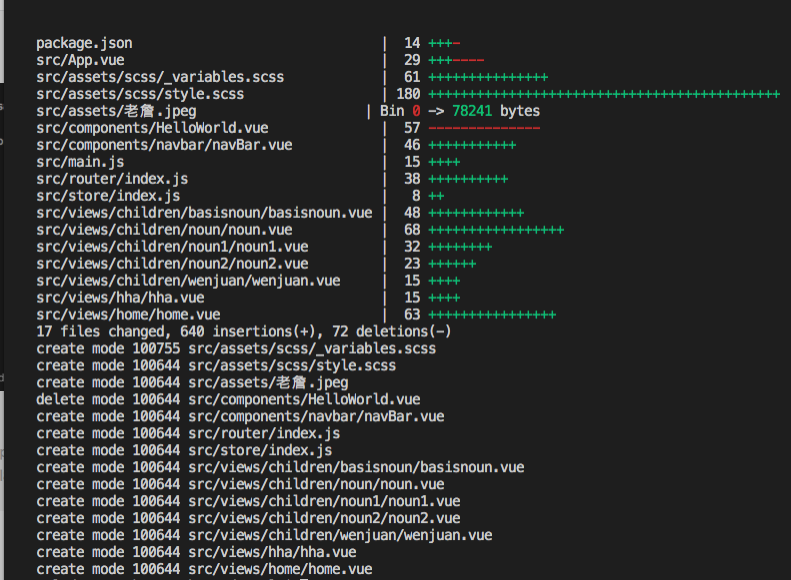Click create mode line for wenjuan.vue
791x580 pixels.
[264, 536]
